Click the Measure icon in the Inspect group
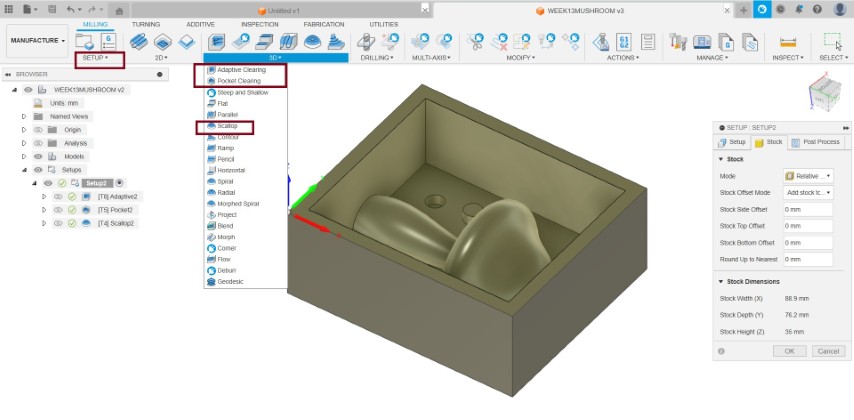 [788, 42]
